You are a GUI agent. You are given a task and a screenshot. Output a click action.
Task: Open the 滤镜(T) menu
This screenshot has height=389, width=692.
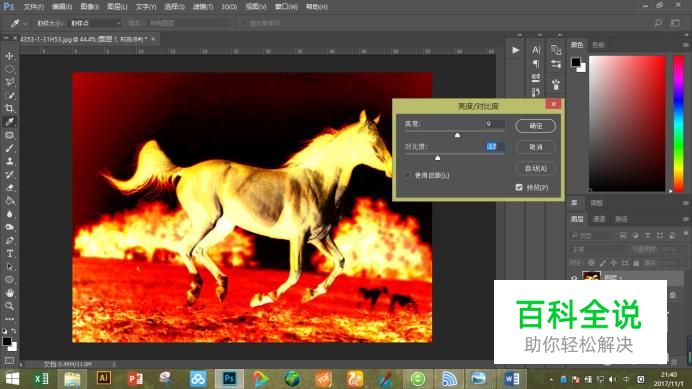click(203, 7)
